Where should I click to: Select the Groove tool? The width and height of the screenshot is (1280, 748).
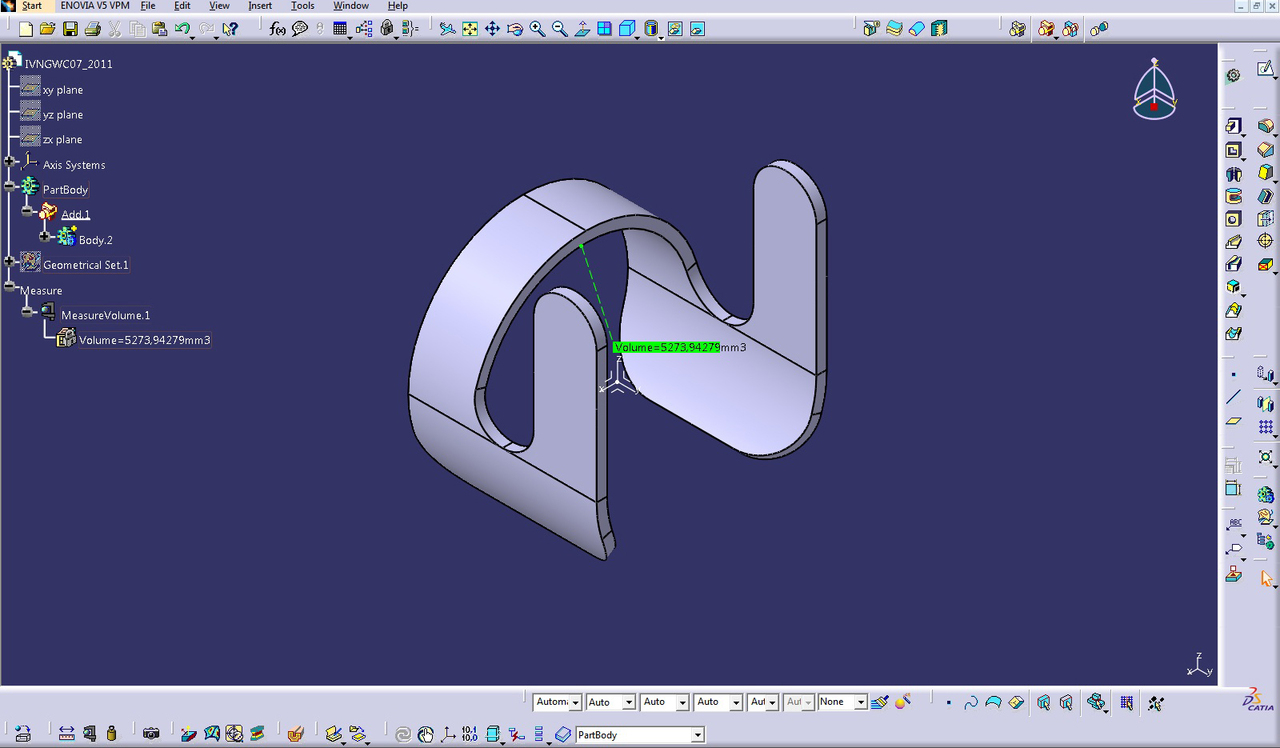coord(1233,197)
